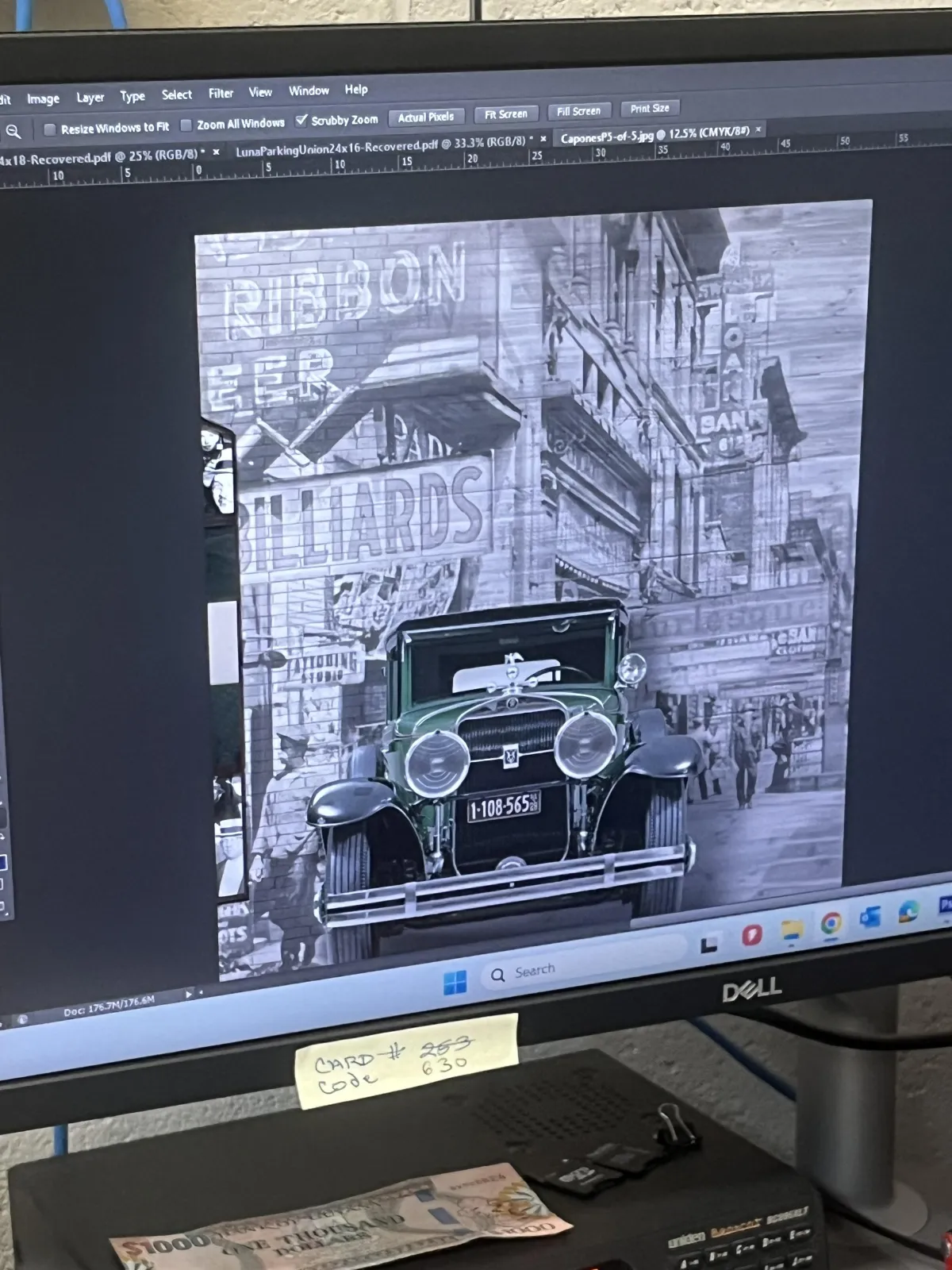
Task: Click the Fill Screen button
Action: tap(579, 111)
